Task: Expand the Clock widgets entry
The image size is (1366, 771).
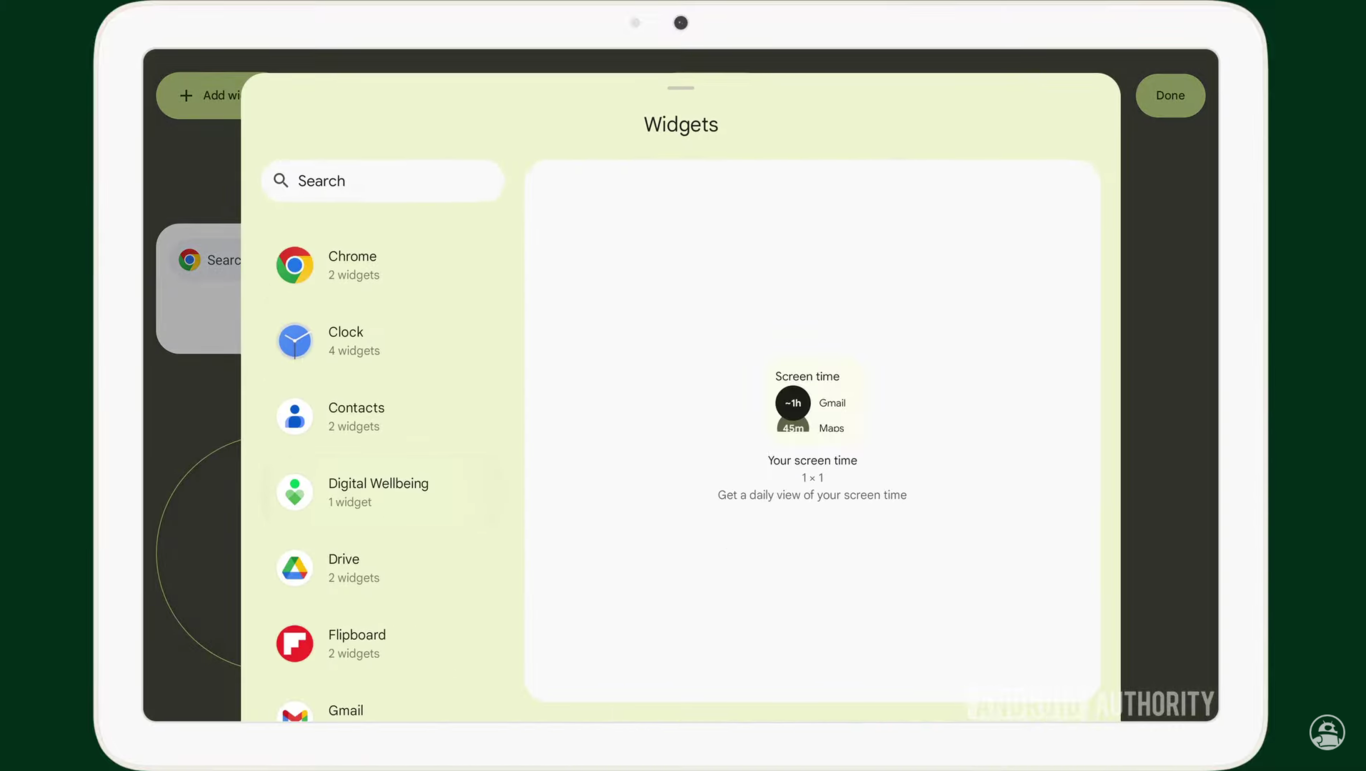Action: coord(353,341)
